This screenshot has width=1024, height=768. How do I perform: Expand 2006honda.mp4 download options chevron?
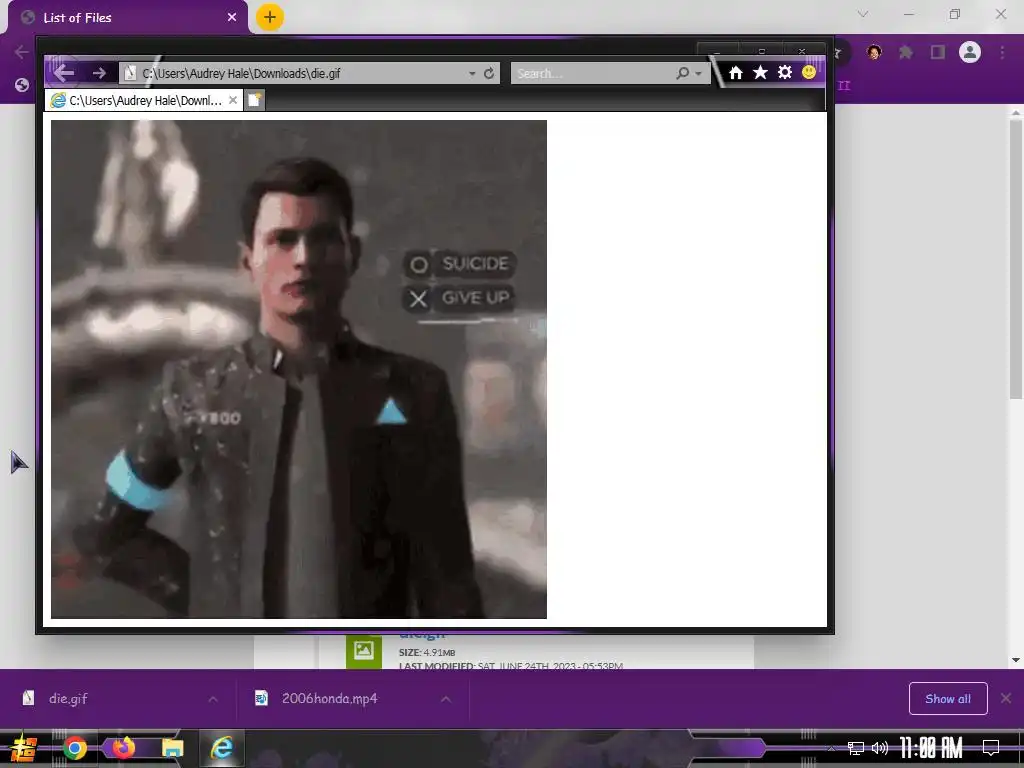446,699
